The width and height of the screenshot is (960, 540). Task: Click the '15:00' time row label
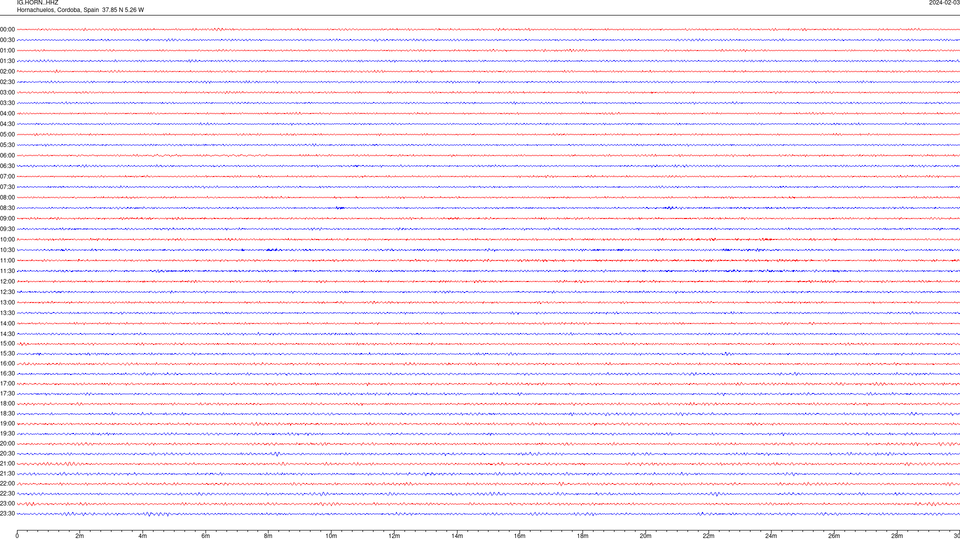pos(7,344)
